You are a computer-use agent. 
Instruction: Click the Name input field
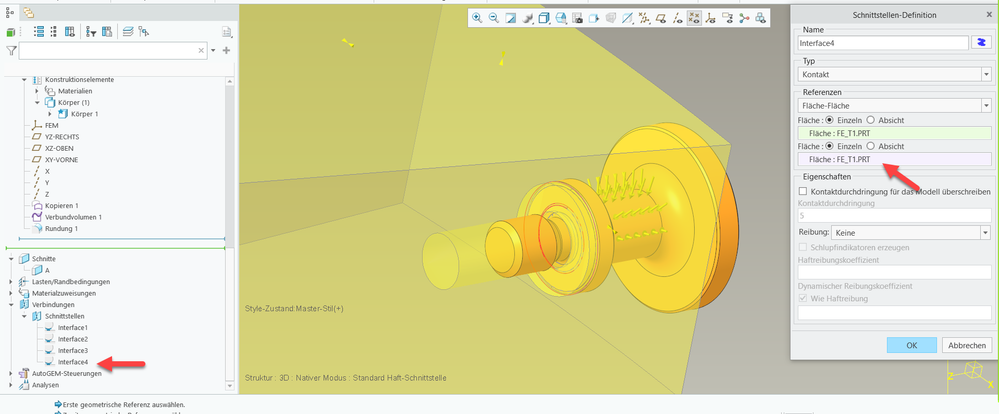point(881,43)
